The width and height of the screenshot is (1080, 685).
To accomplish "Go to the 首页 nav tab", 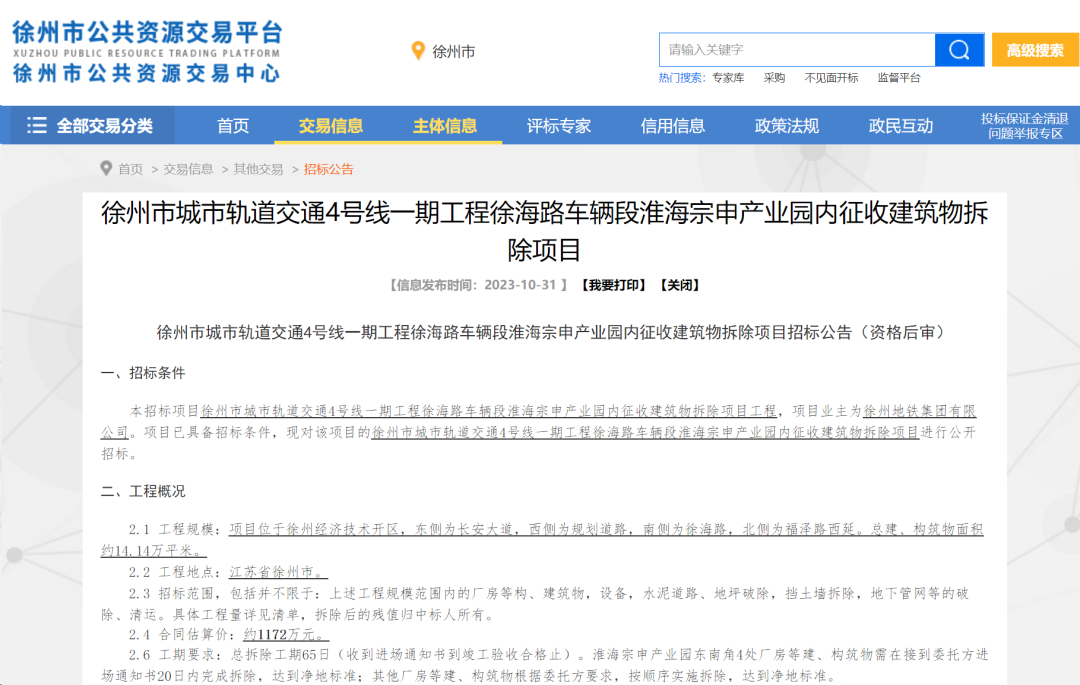I will coord(233,126).
